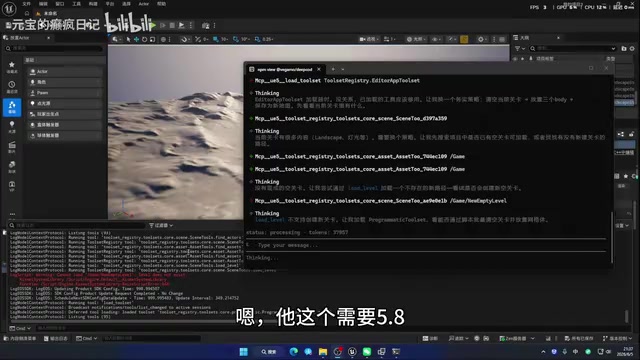Expand the outliner search options chevron
This screenshot has width=640, height=360.
click(x=613, y=48)
